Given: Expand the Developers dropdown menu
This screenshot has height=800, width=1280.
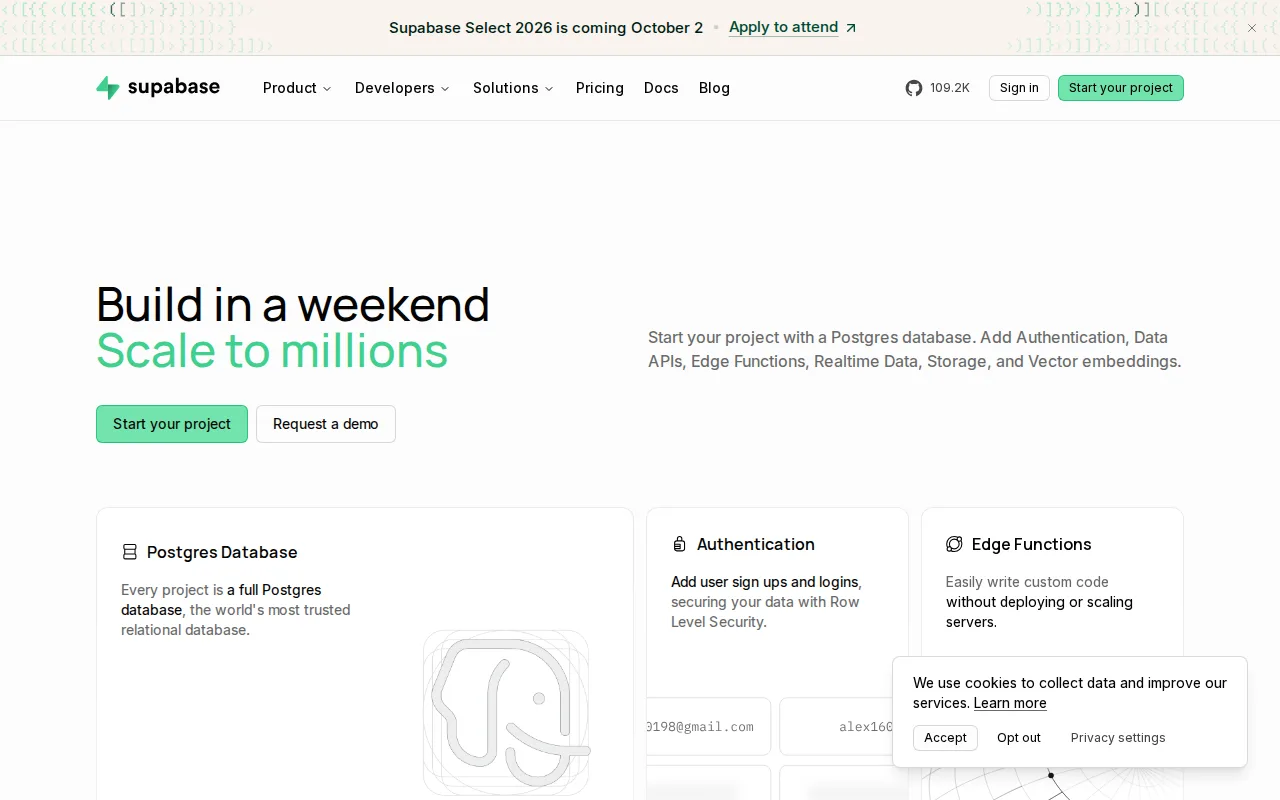Looking at the screenshot, I should [x=402, y=88].
